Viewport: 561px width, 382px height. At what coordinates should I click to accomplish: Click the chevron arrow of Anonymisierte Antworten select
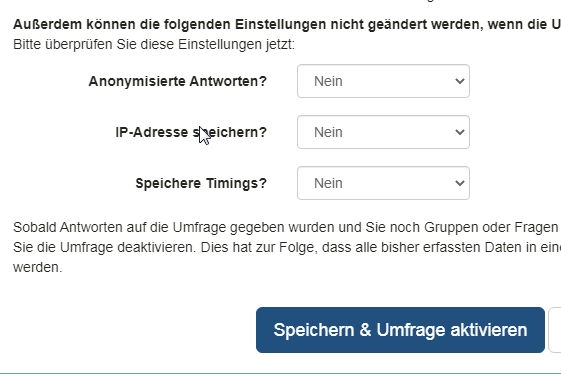pyautogui.click(x=460, y=81)
